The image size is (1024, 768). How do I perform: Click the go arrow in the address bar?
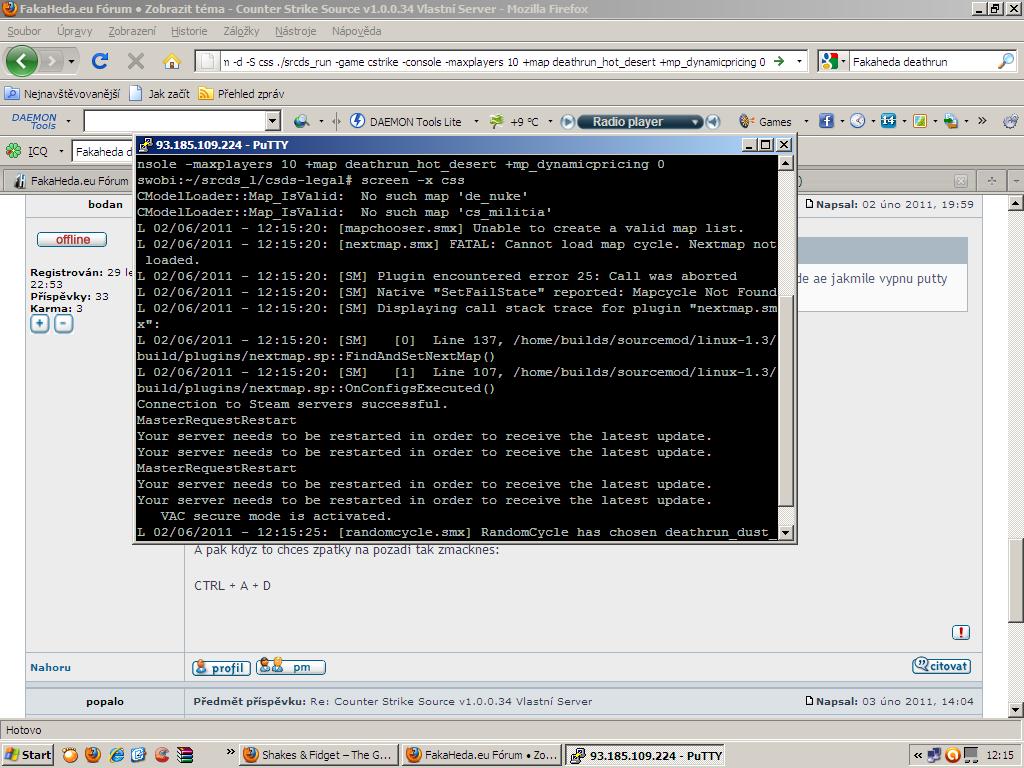click(x=778, y=61)
